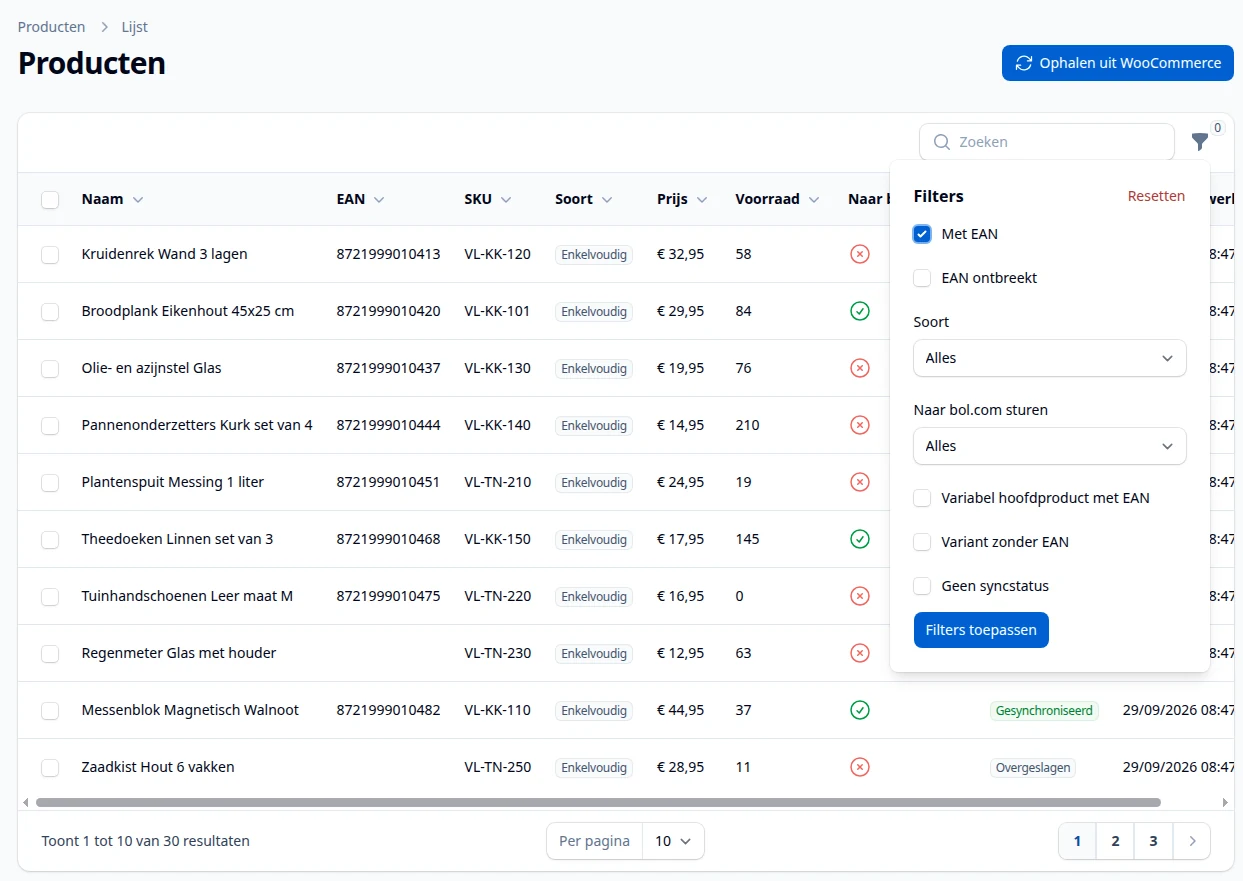Click red cross status for Pannenonderzetters Kurk
Viewport: 1243px width, 881px height.
(x=859, y=425)
